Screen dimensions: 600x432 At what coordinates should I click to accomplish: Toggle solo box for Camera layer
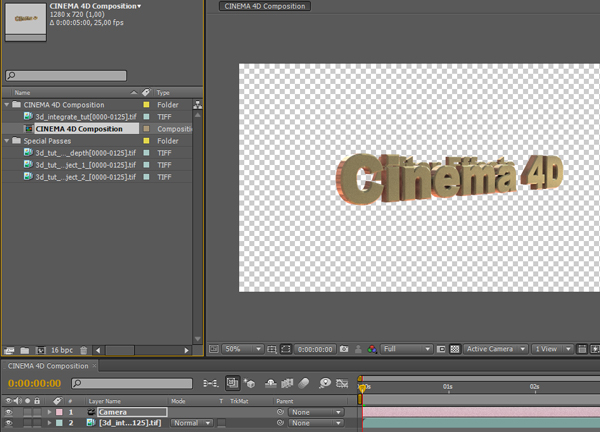point(27,412)
